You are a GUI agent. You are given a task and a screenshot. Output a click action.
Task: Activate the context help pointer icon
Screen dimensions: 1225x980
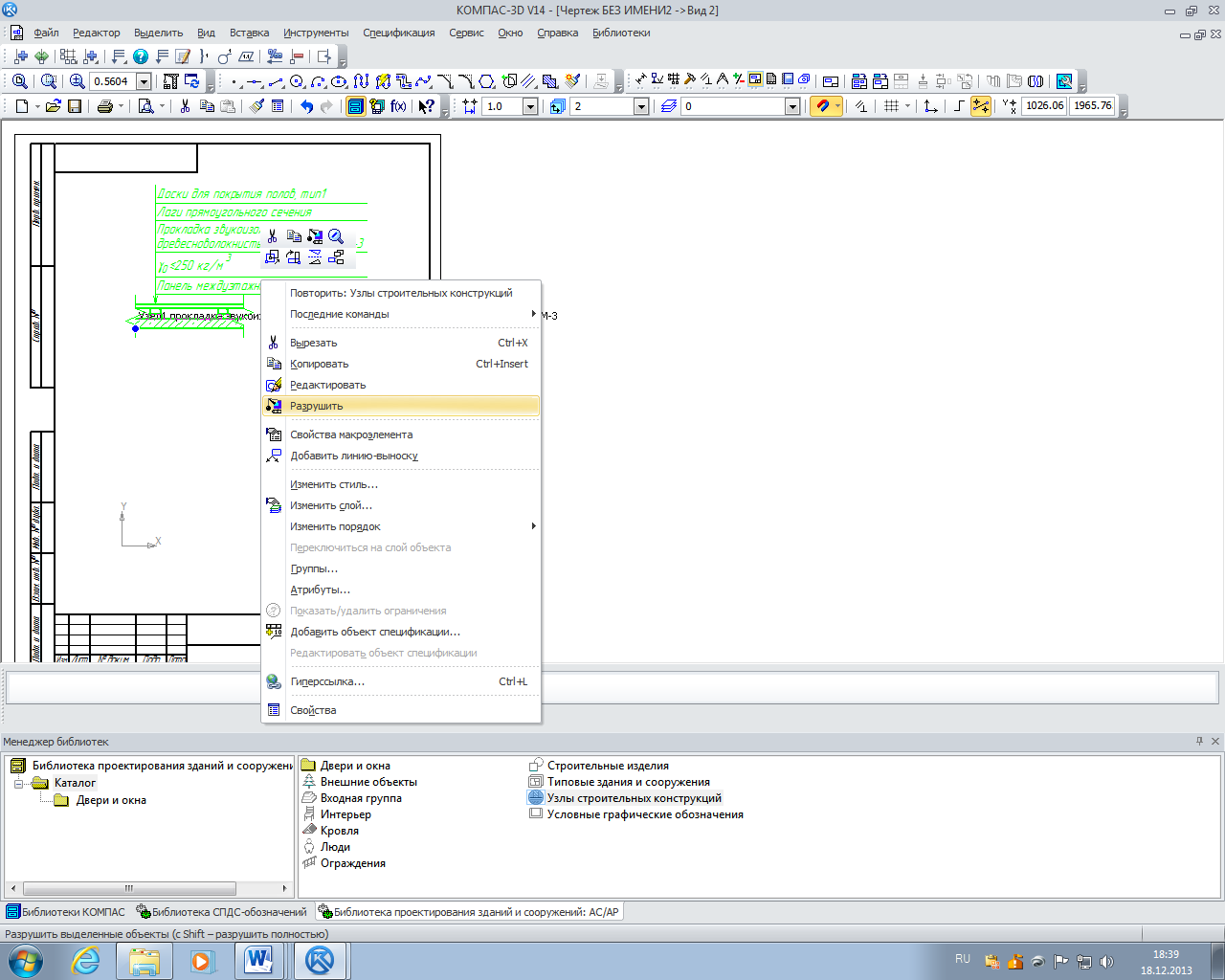pos(427,106)
